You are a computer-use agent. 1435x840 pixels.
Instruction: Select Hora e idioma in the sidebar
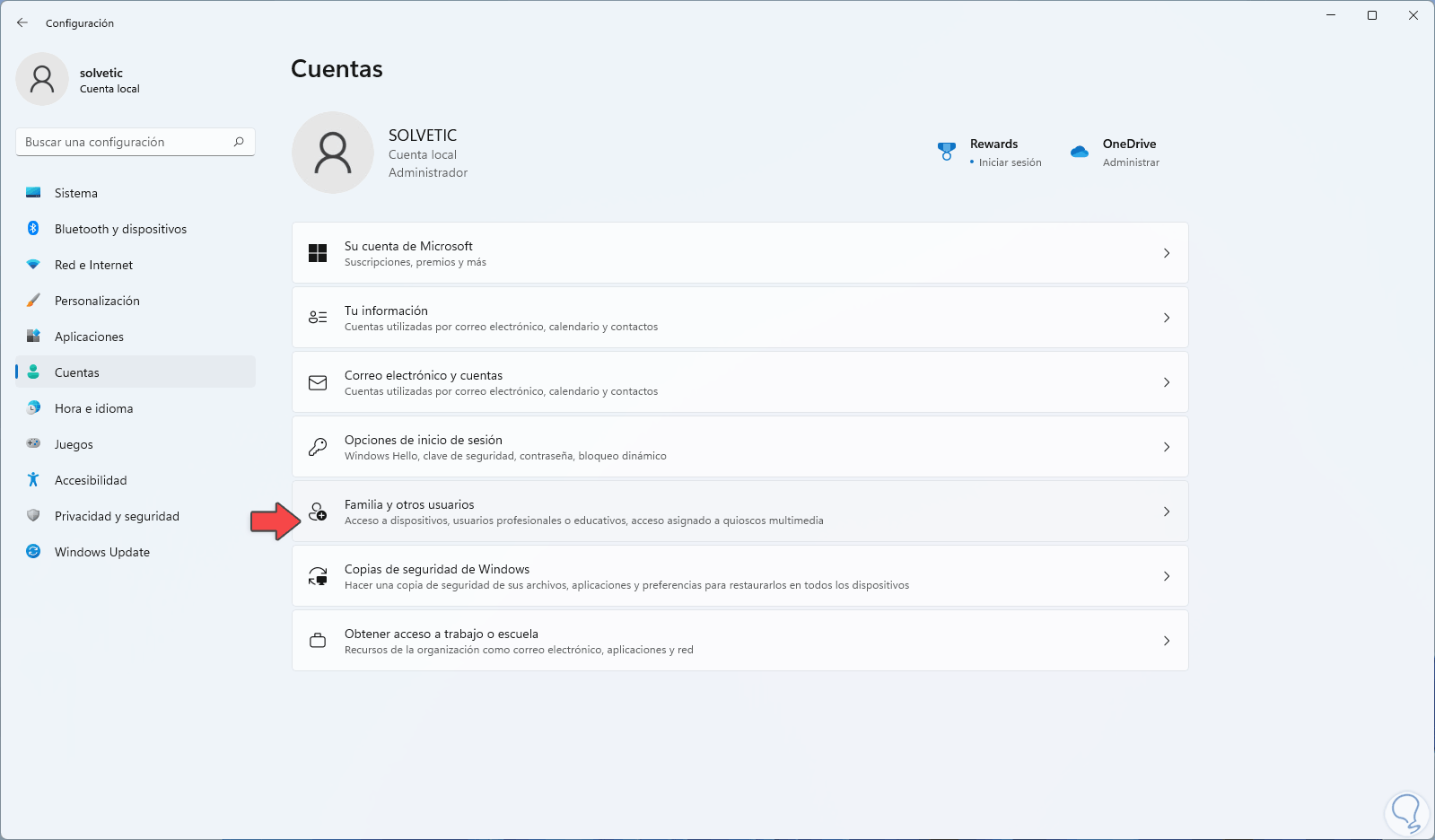click(x=93, y=408)
